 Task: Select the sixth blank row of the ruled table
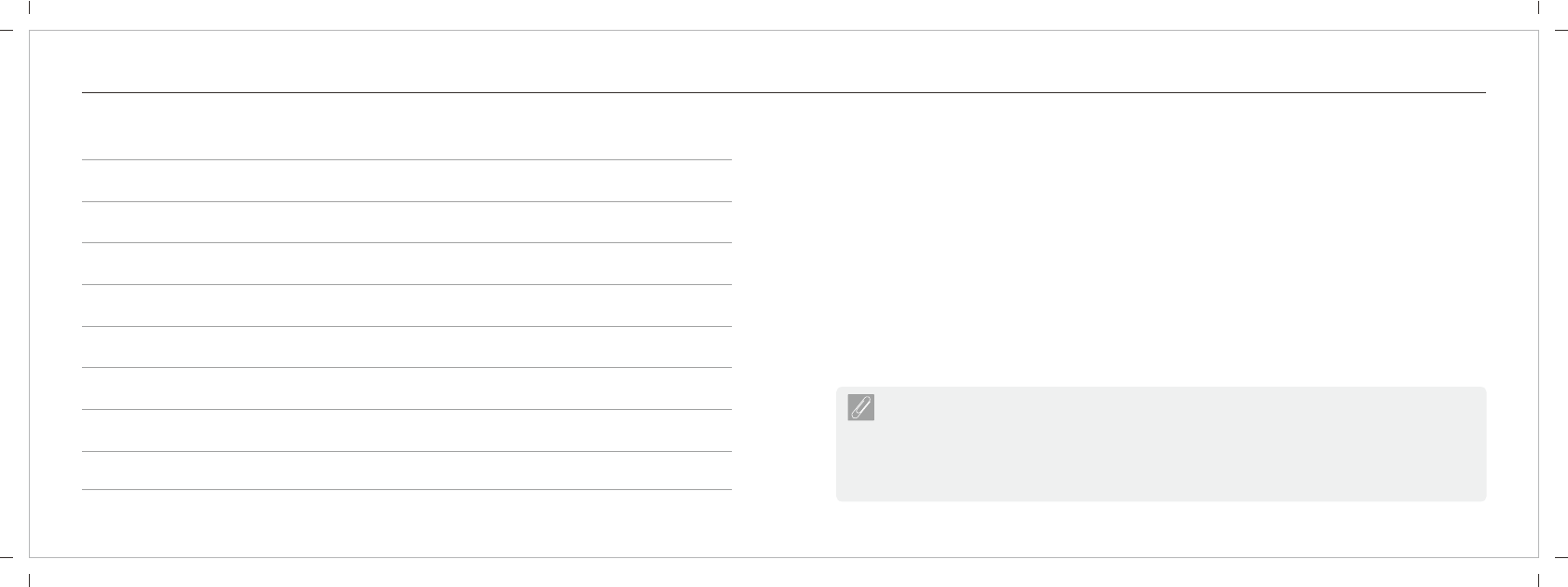point(407,389)
